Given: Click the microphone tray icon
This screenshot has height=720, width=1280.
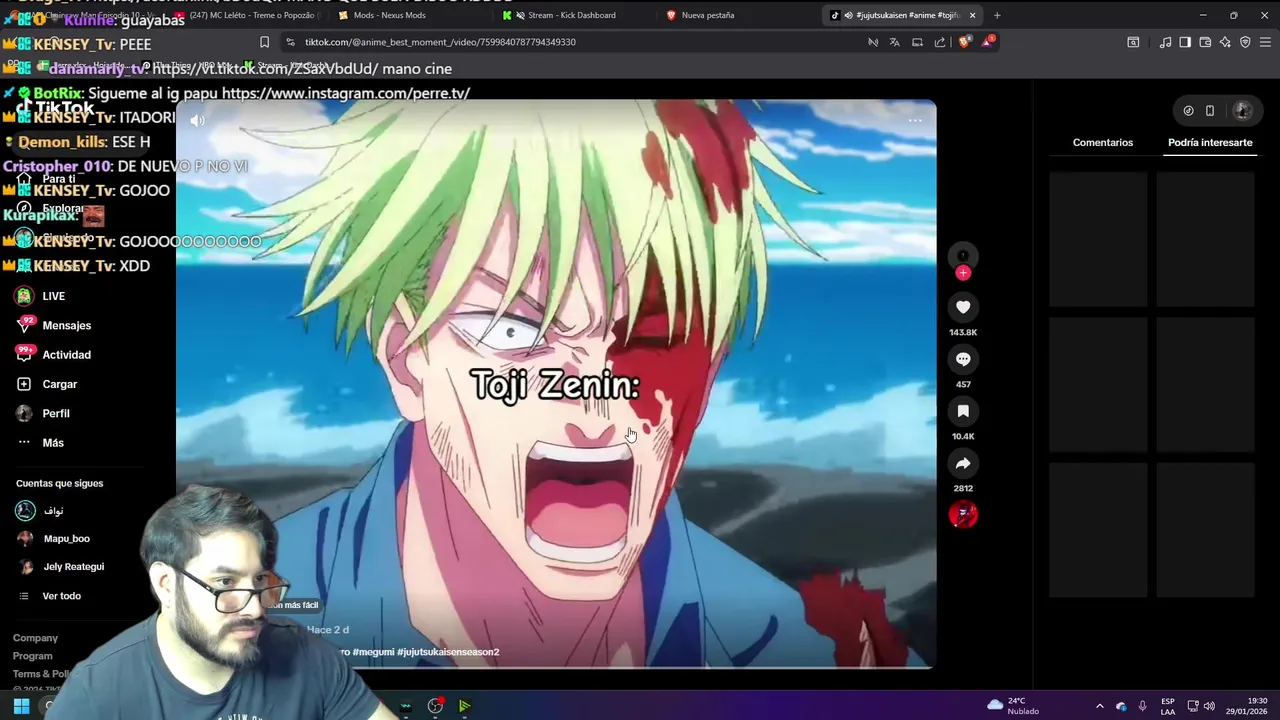Looking at the screenshot, I should [x=1143, y=706].
